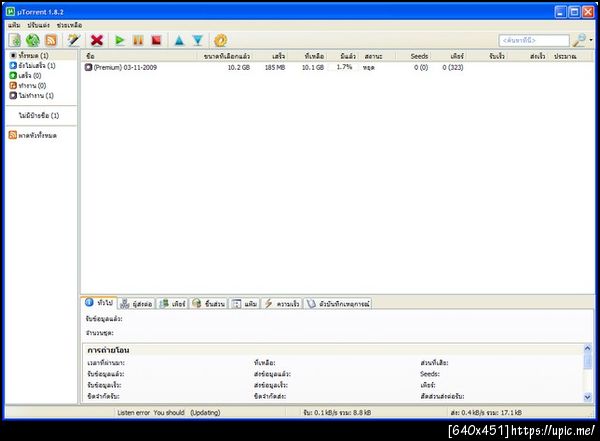Switch to the General info tab
This screenshot has width=600, height=441.
pyautogui.click(x=99, y=303)
